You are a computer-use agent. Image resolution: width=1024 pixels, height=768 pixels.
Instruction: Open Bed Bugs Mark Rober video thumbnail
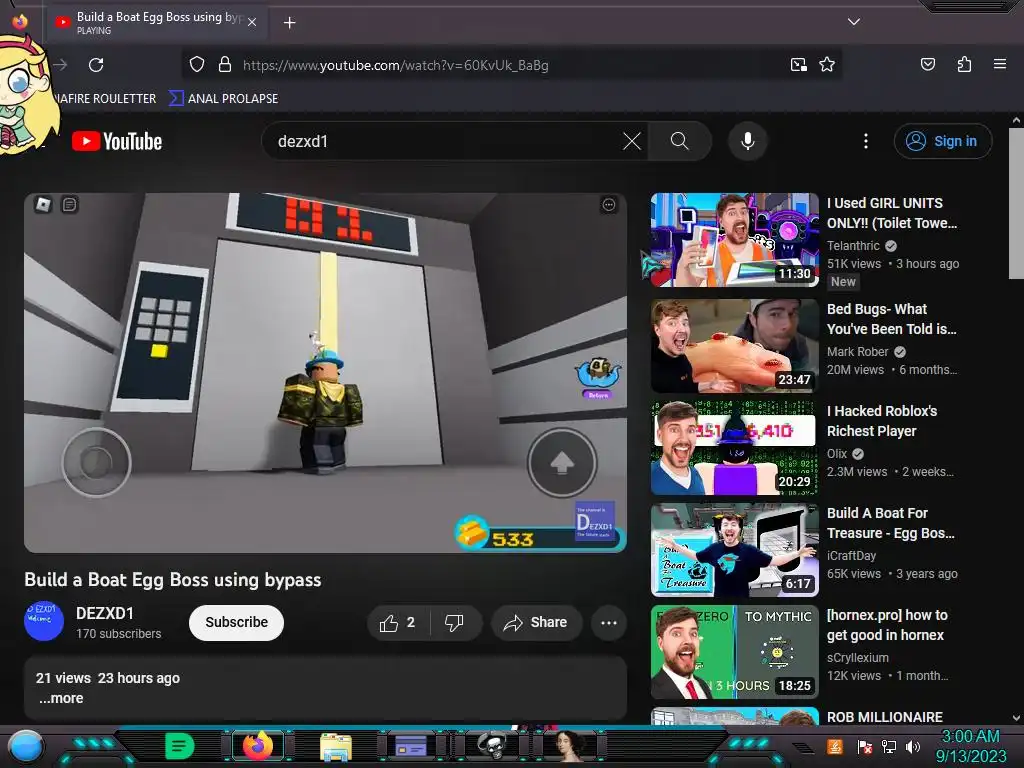(x=735, y=345)
